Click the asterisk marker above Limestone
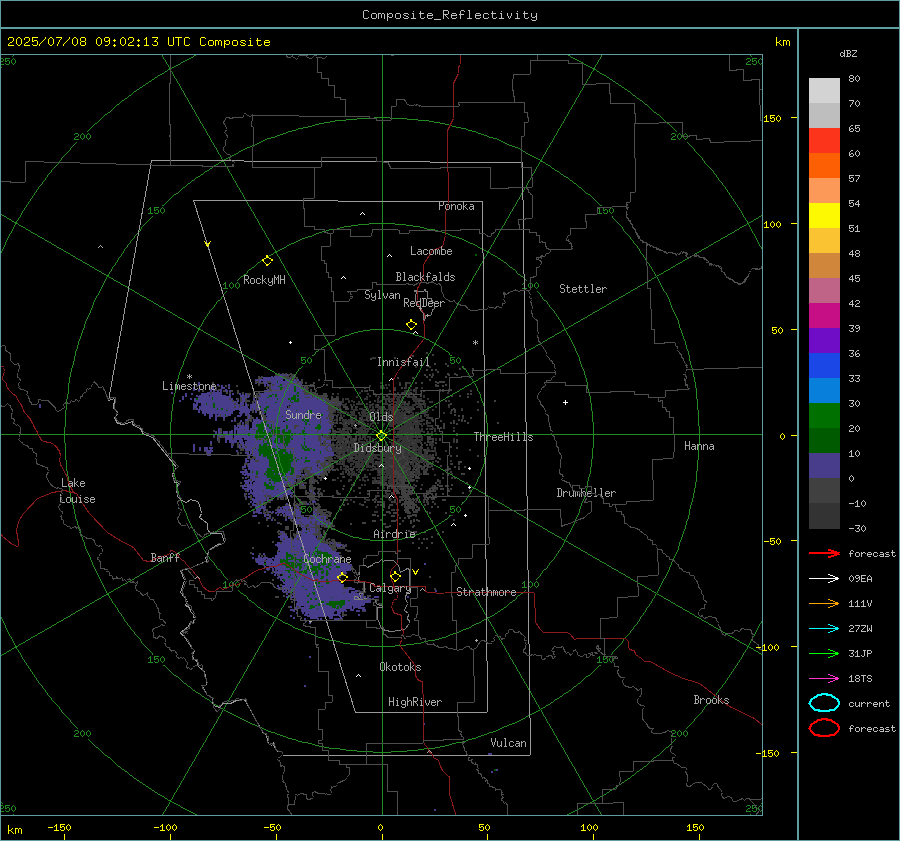This screenshot has height=841, width=900. click(x=189, y=377)
